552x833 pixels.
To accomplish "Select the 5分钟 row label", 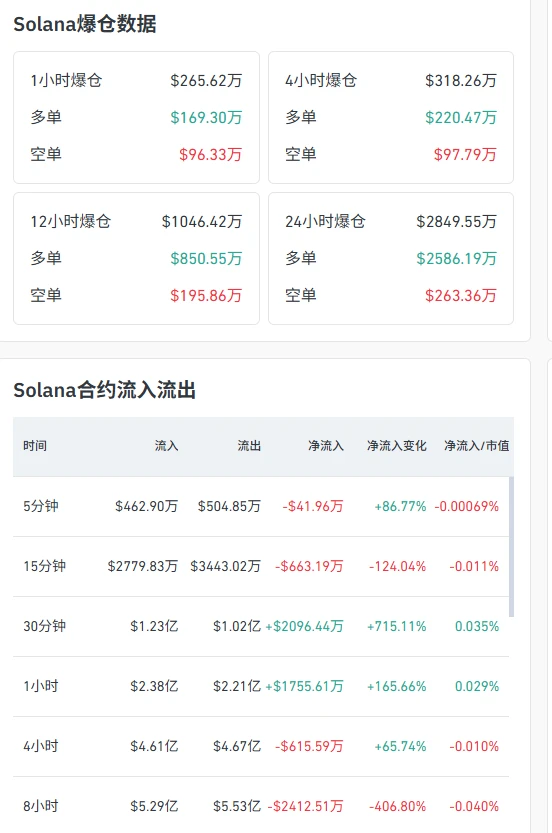I will pyautogui.click(x=41, y=506).
